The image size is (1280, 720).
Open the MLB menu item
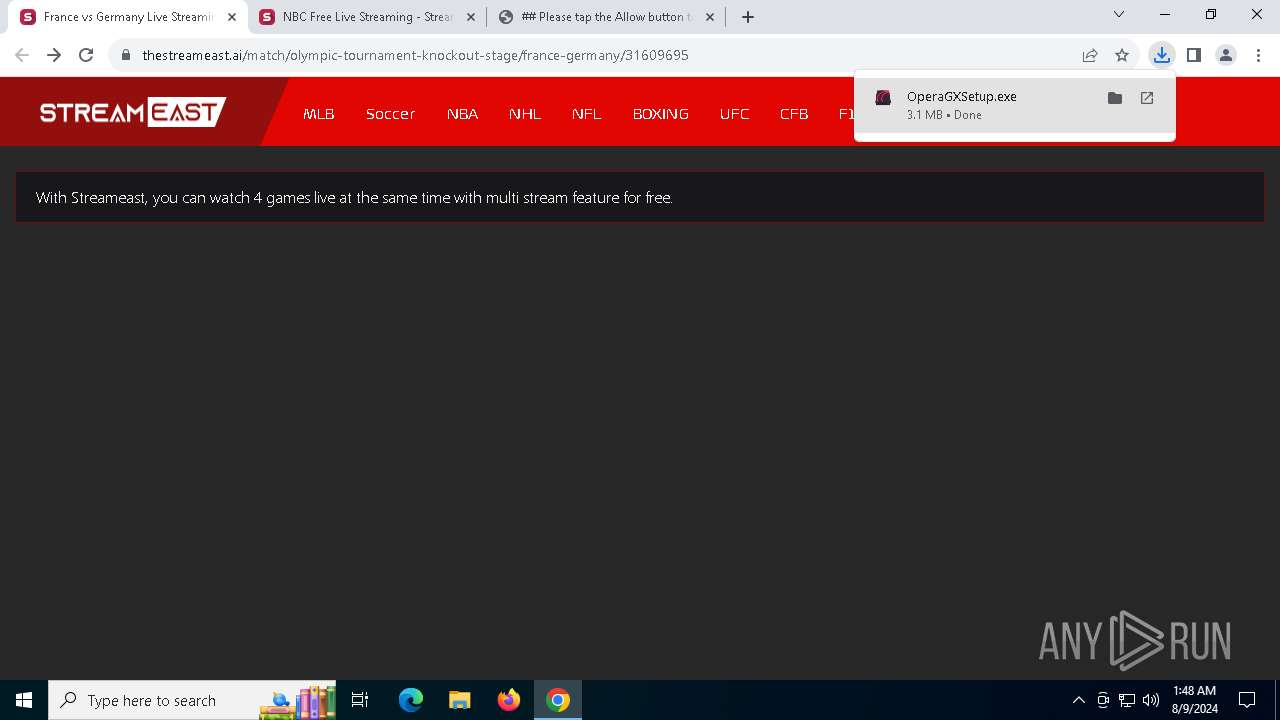pos(319,114)
